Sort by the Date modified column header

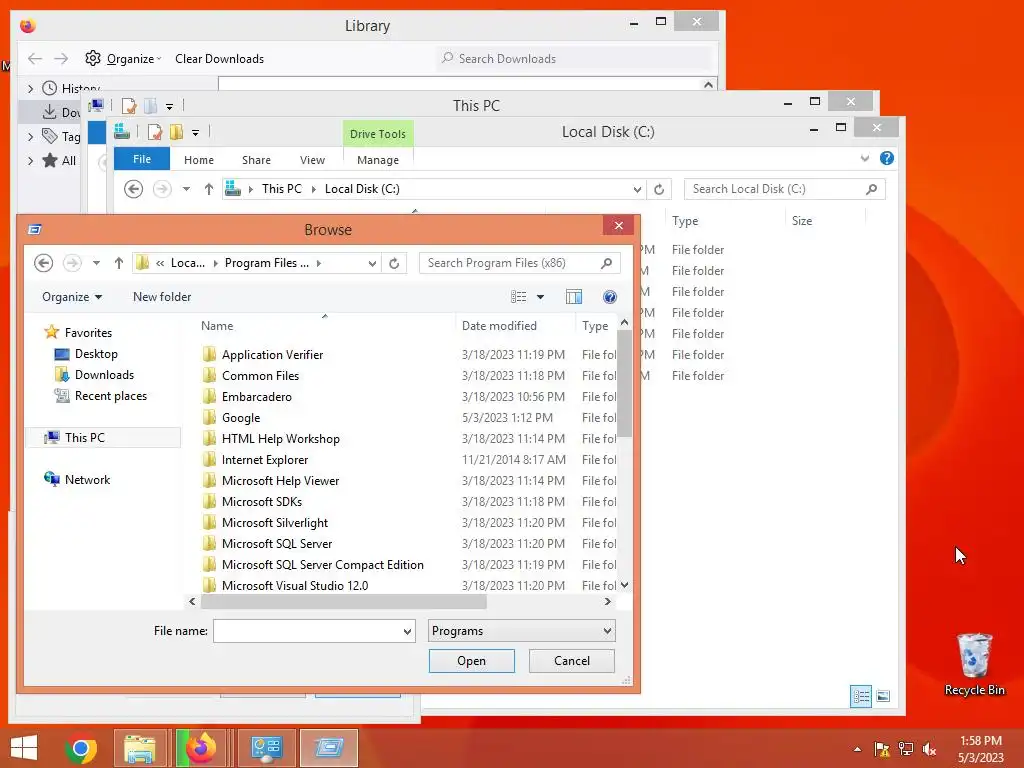499,326
